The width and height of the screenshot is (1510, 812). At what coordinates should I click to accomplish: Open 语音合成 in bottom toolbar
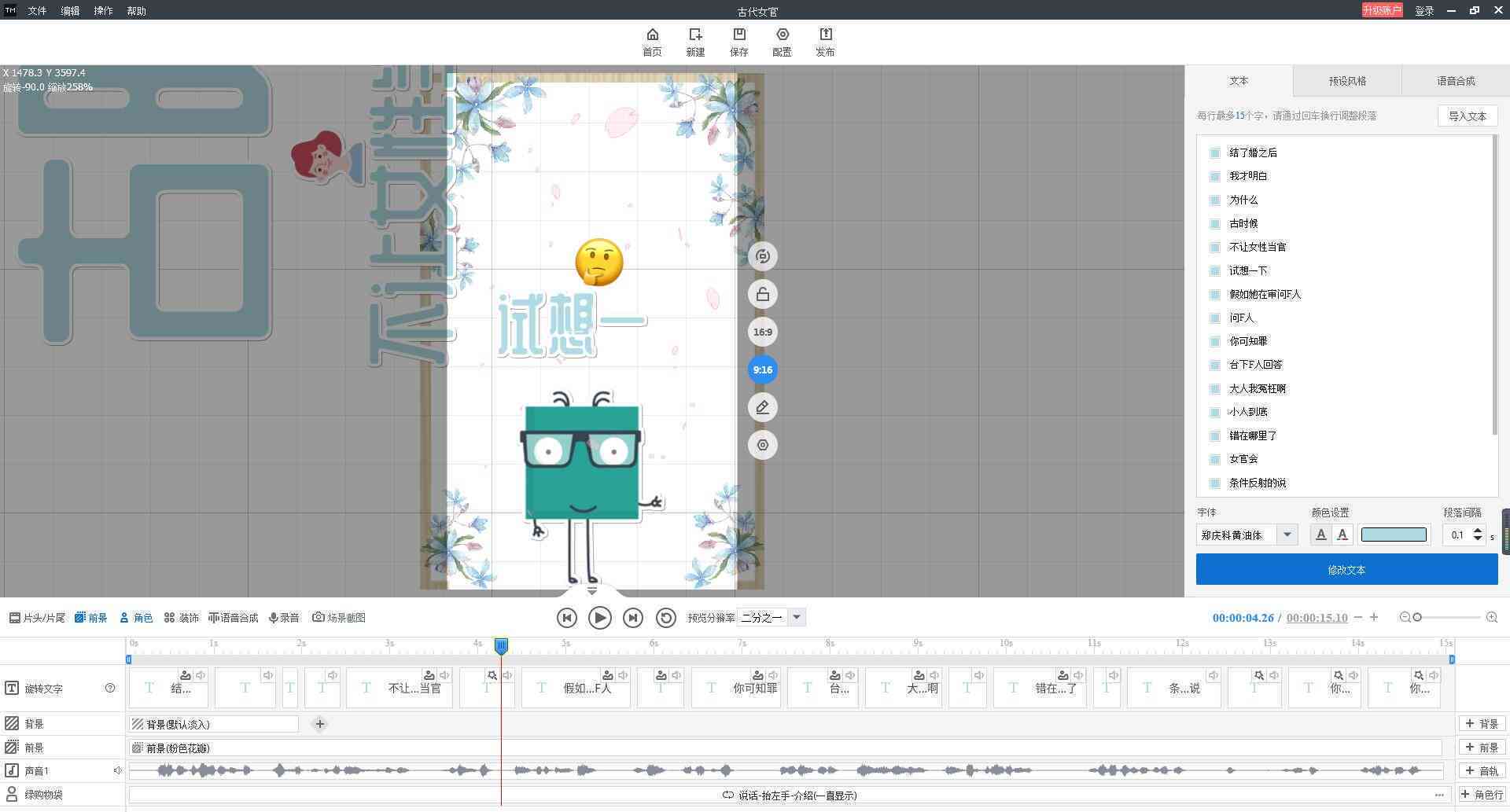coord(233,618)
